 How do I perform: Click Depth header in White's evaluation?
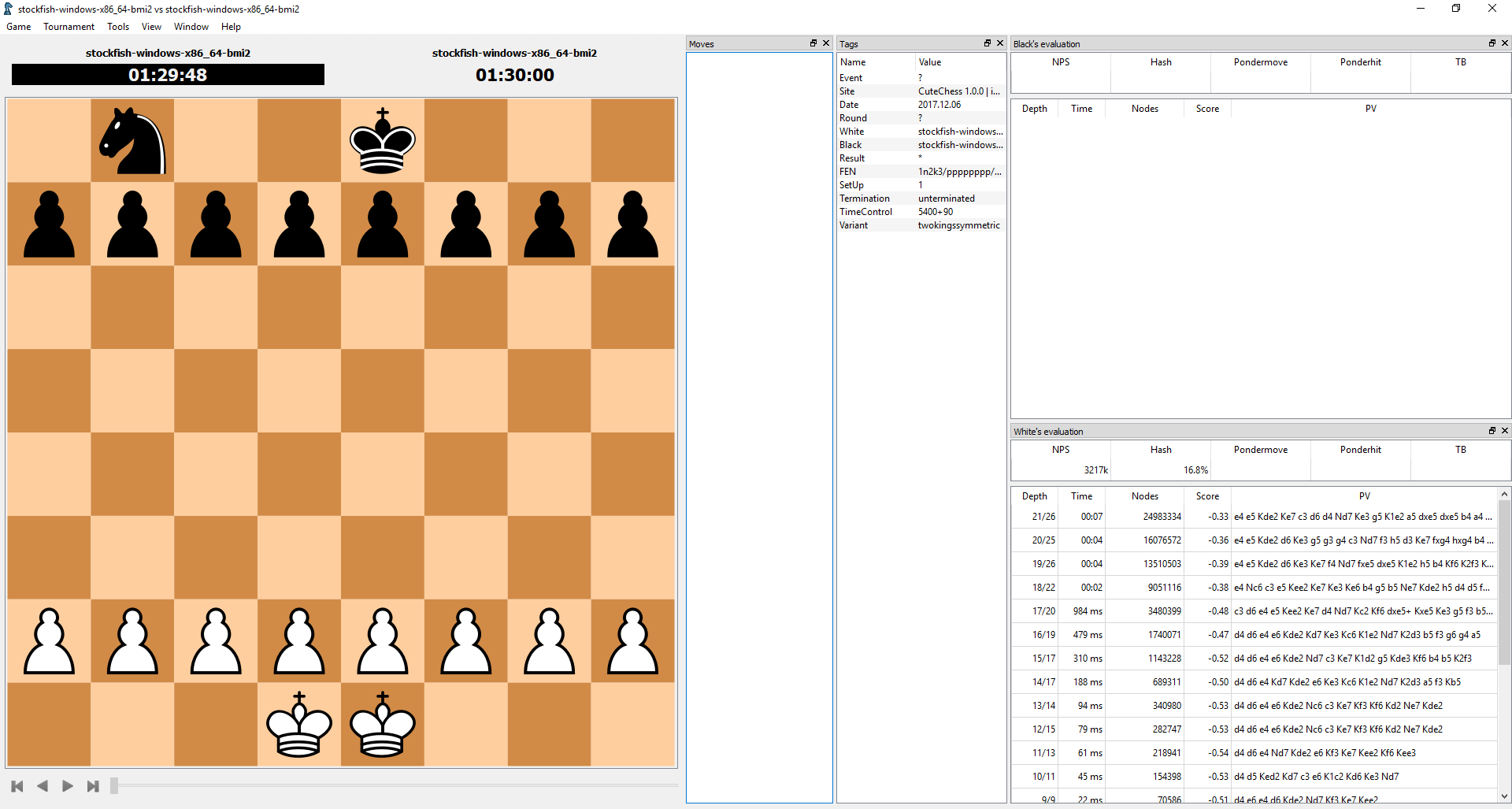1035,496
